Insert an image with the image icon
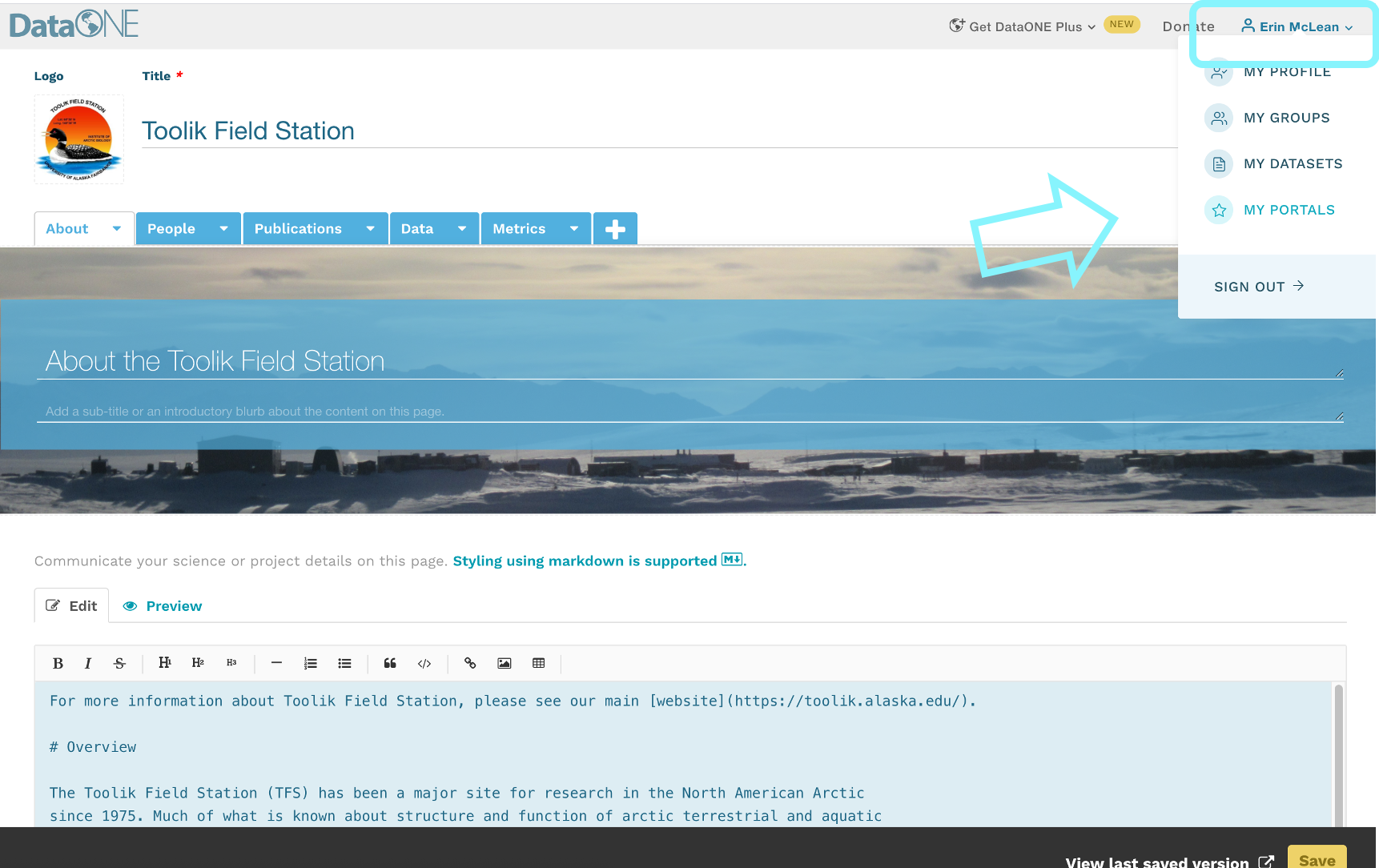The height and width of the screenshot is (868, 1379). (505, 663)
